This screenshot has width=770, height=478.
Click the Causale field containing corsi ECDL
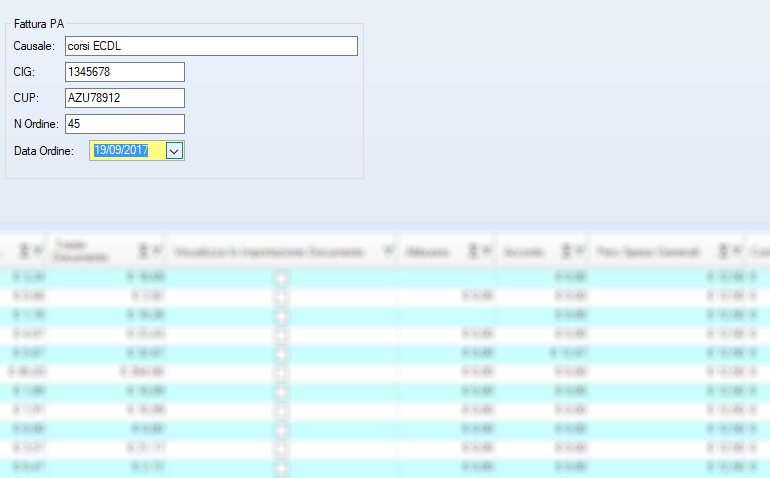point(210,46)
